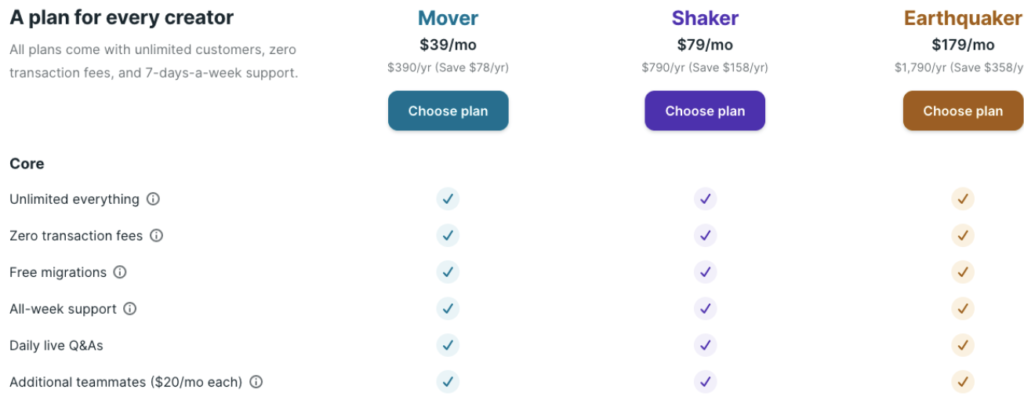This screenshot has width=1024, height=400.
Task: Click Mover checkmark for Daily live Q&As
Action: 448,345
